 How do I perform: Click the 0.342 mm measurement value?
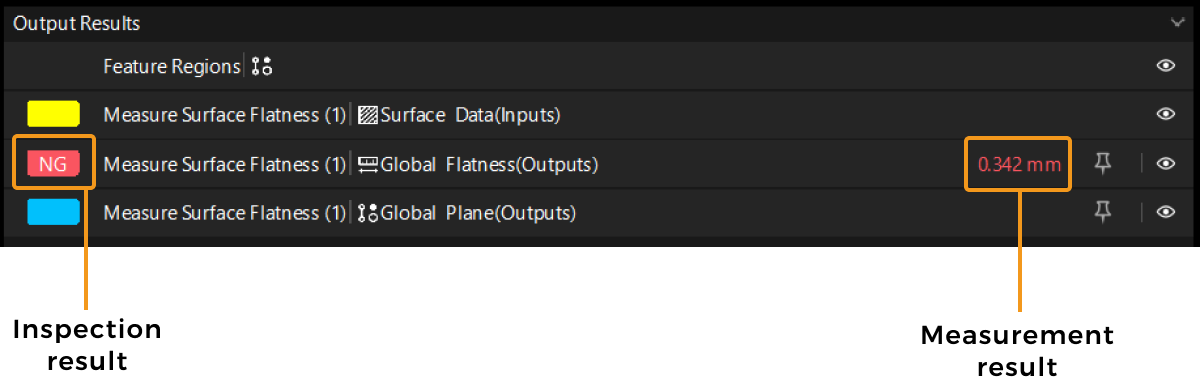tap(1019, 164)
